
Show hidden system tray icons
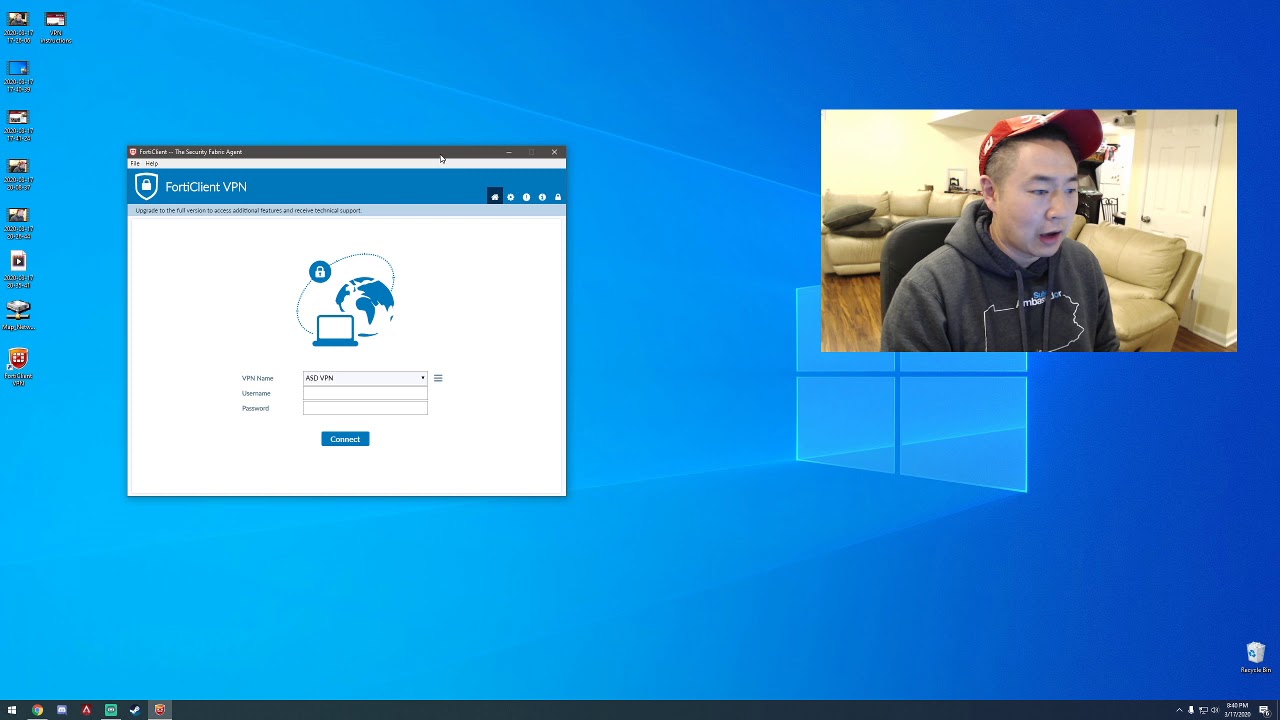1179,710
